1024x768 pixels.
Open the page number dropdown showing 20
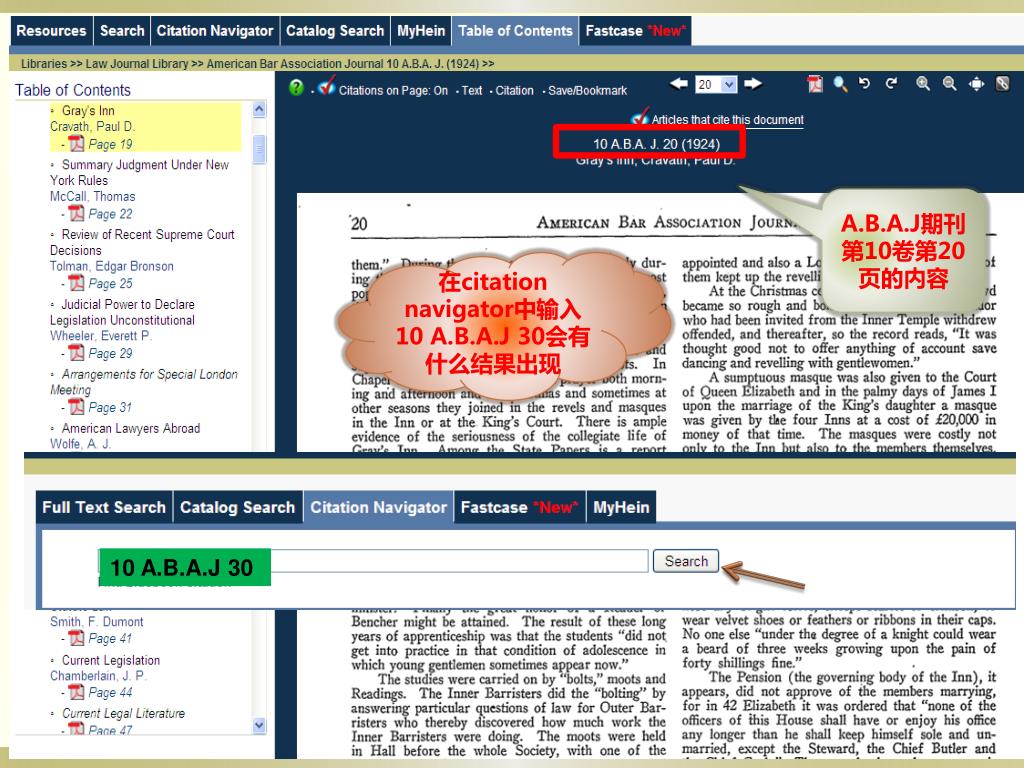tap(729, 84)
